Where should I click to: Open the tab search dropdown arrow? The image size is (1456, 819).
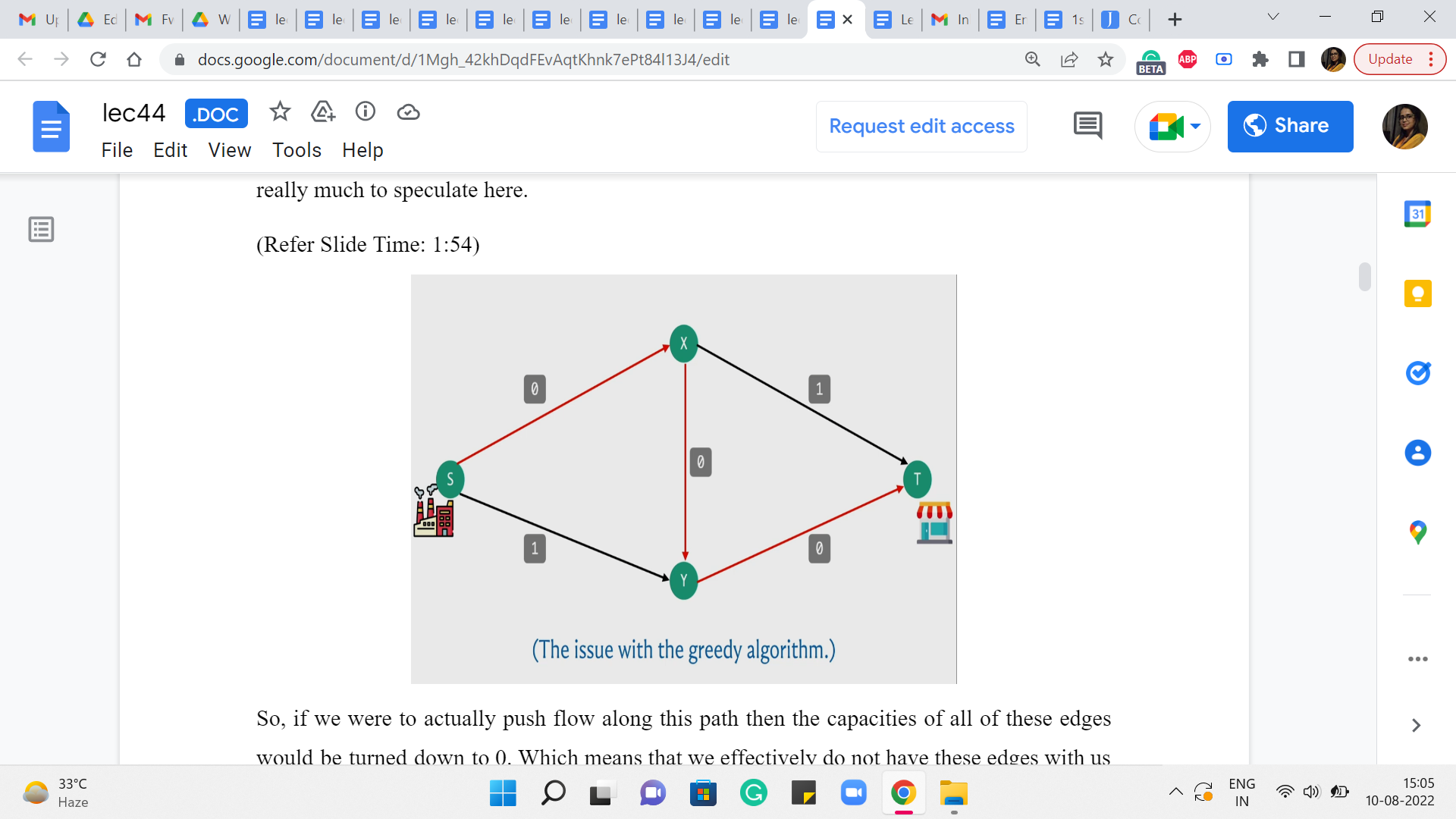pyautogui.click(x=1273, y=17)
